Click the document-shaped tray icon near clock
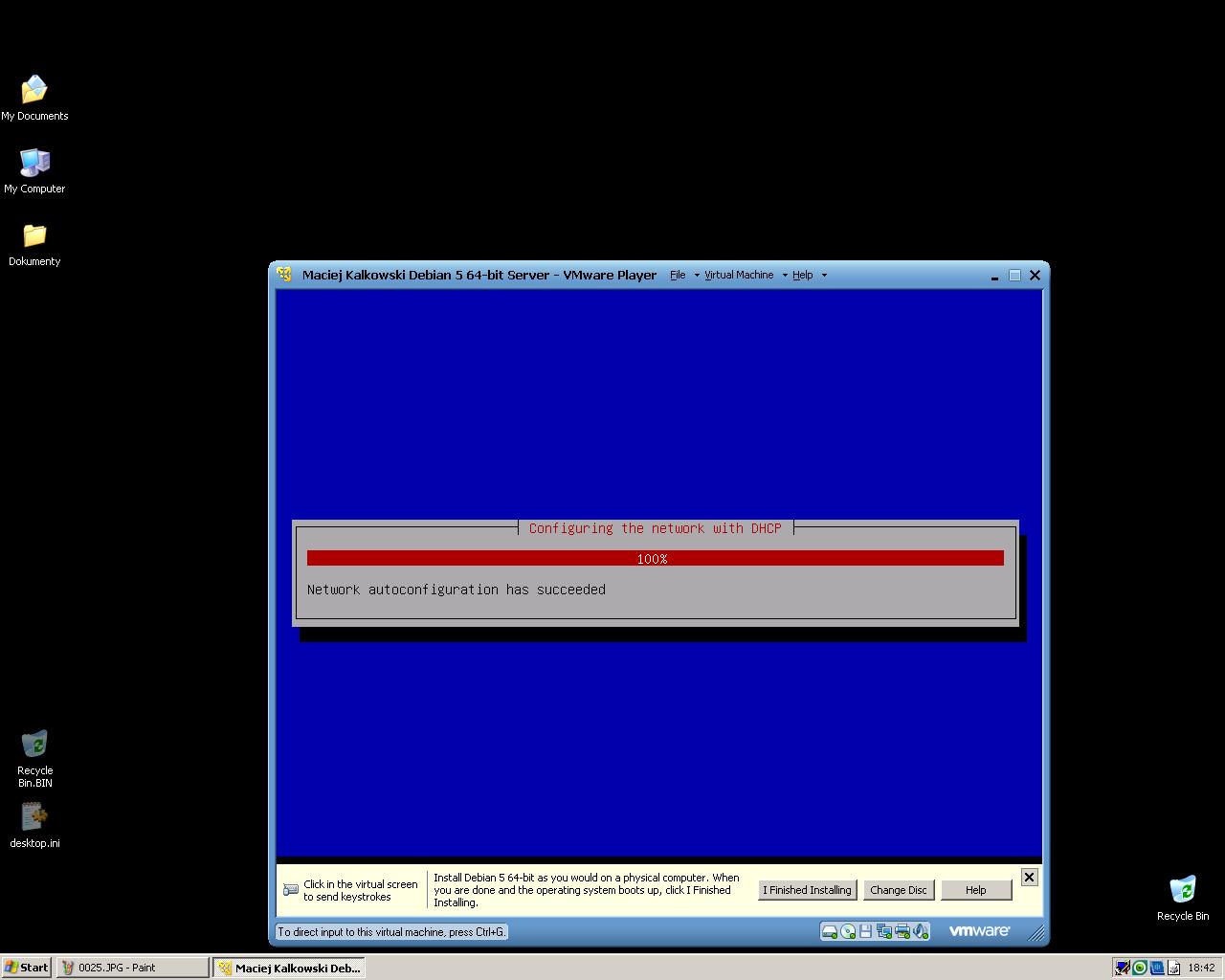Image resolution: width=1225 pixels, height=980 pixels. (1173, 968)
